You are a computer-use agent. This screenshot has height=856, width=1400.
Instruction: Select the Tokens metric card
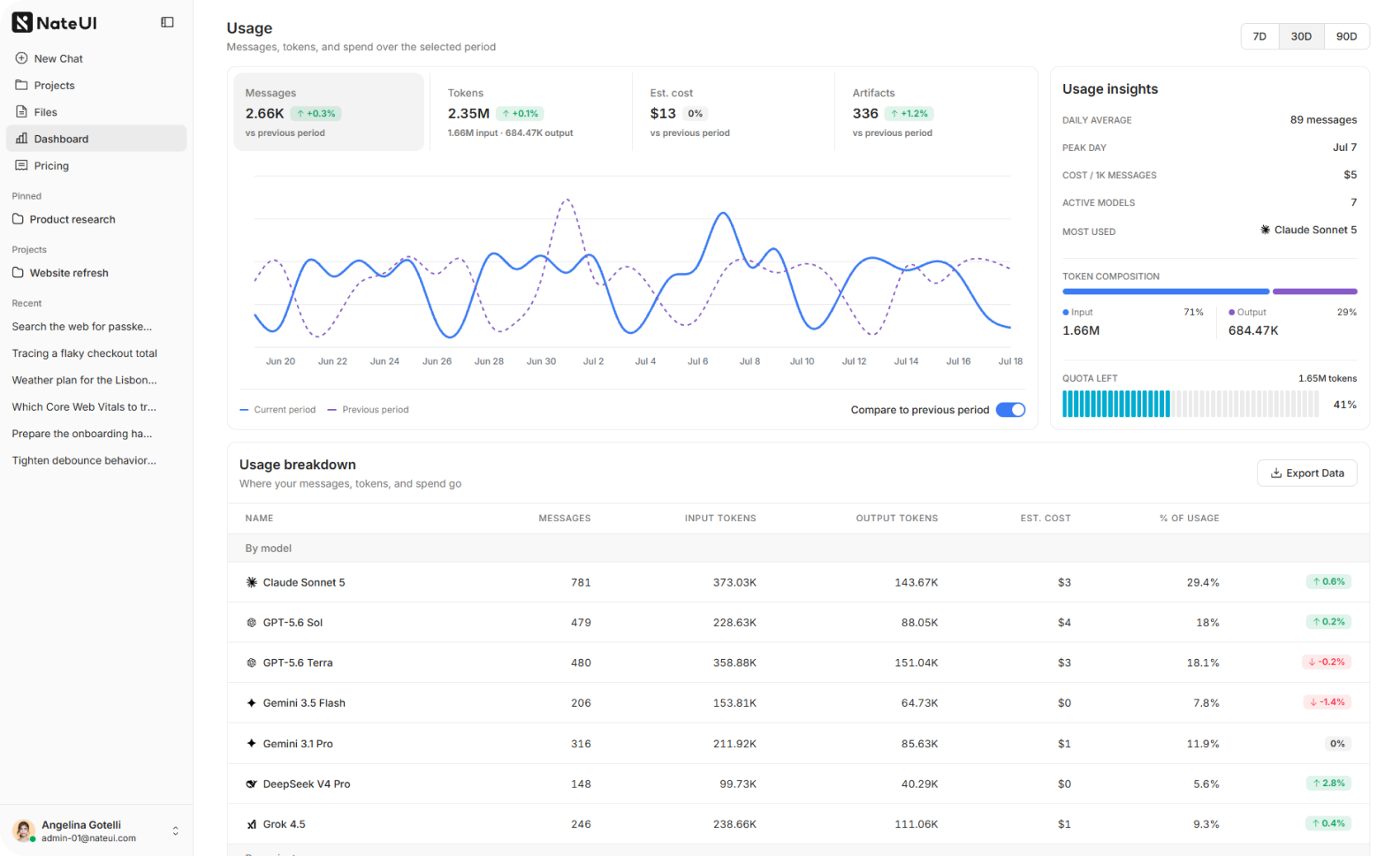coord(530,112)
